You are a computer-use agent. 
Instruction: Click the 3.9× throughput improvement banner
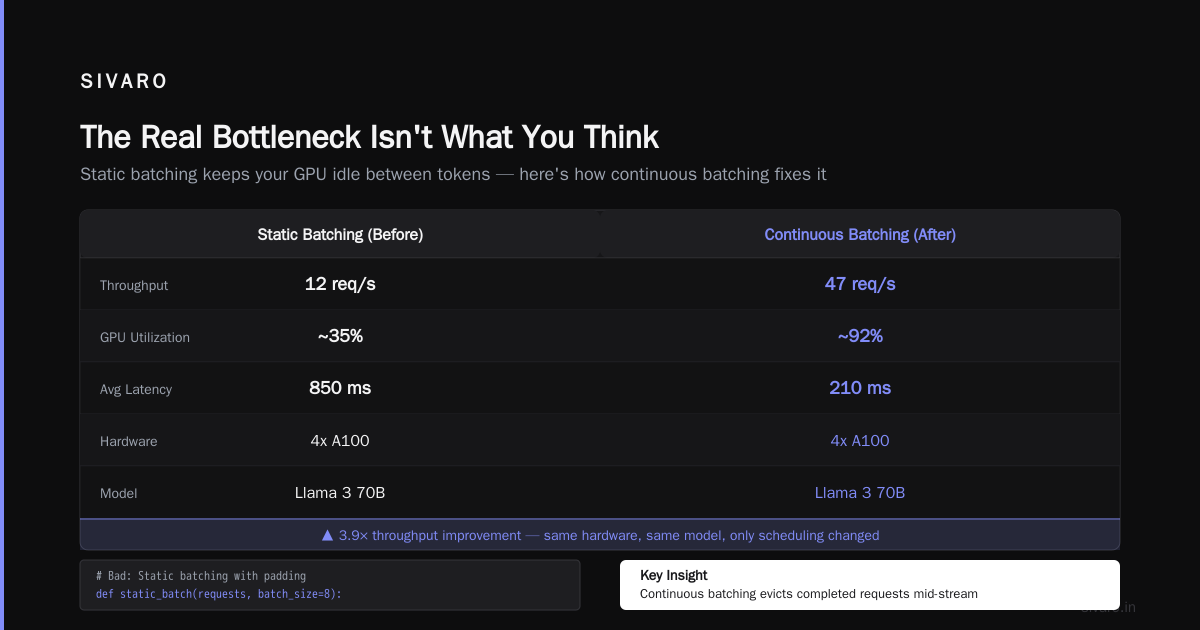pyautogui.click(x=600, y=535)
